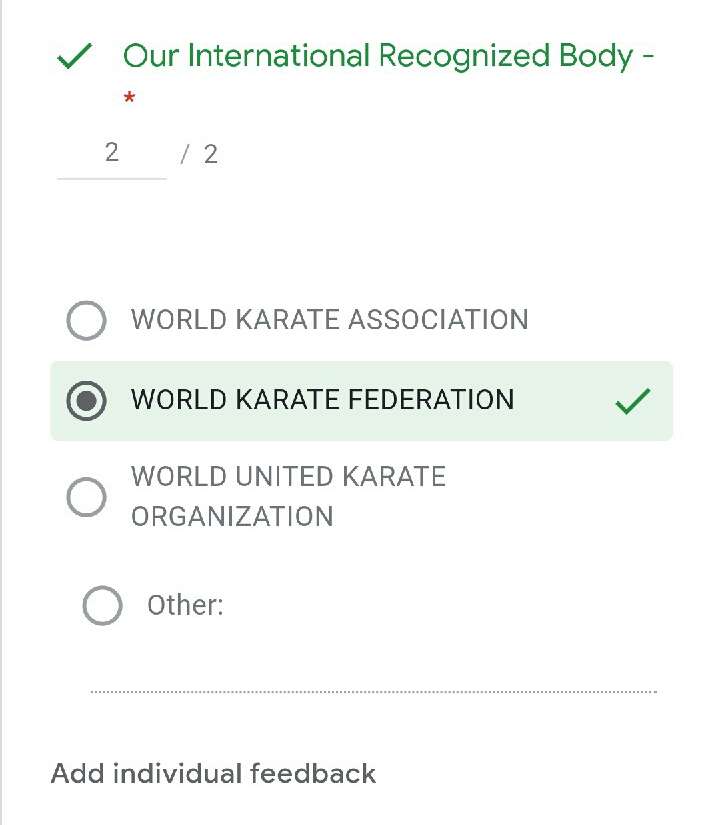Image resolution: width=720 pixels, height=825 pixels.
Task: Open Add individual feedback
Action: tap(213, 774)
